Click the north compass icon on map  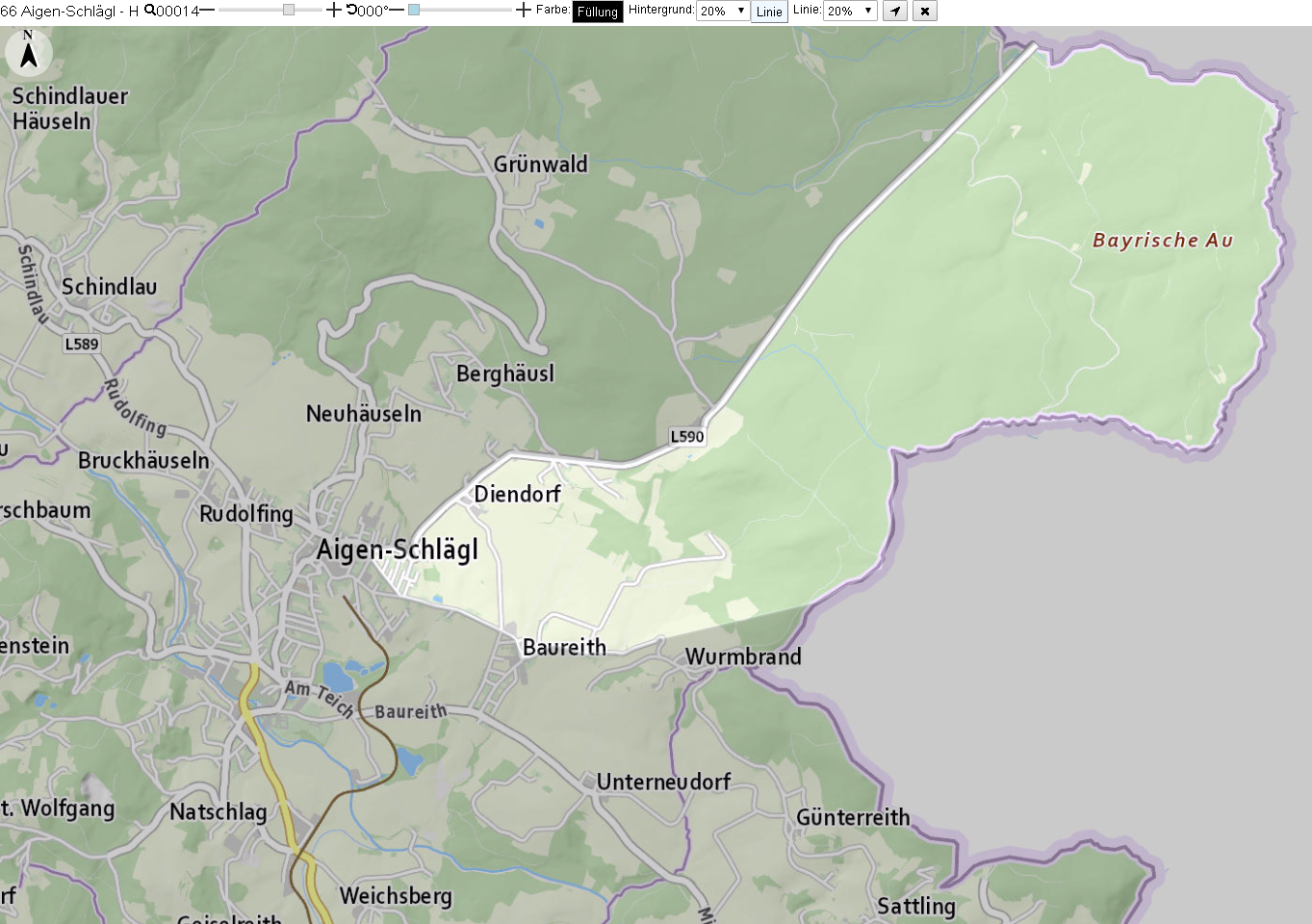point(29,51)
